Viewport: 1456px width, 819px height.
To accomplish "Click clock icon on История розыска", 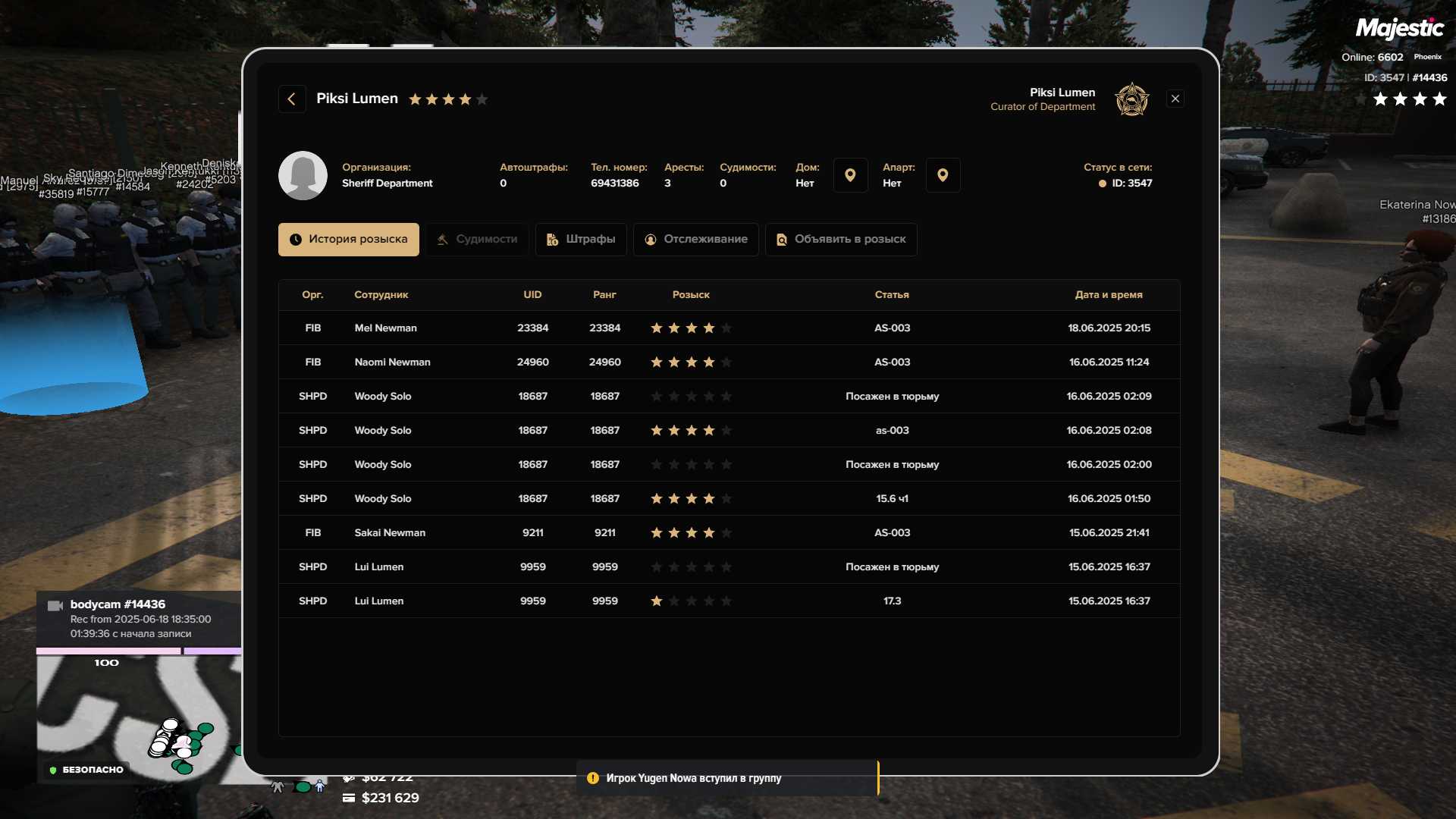I will (296, 240).
